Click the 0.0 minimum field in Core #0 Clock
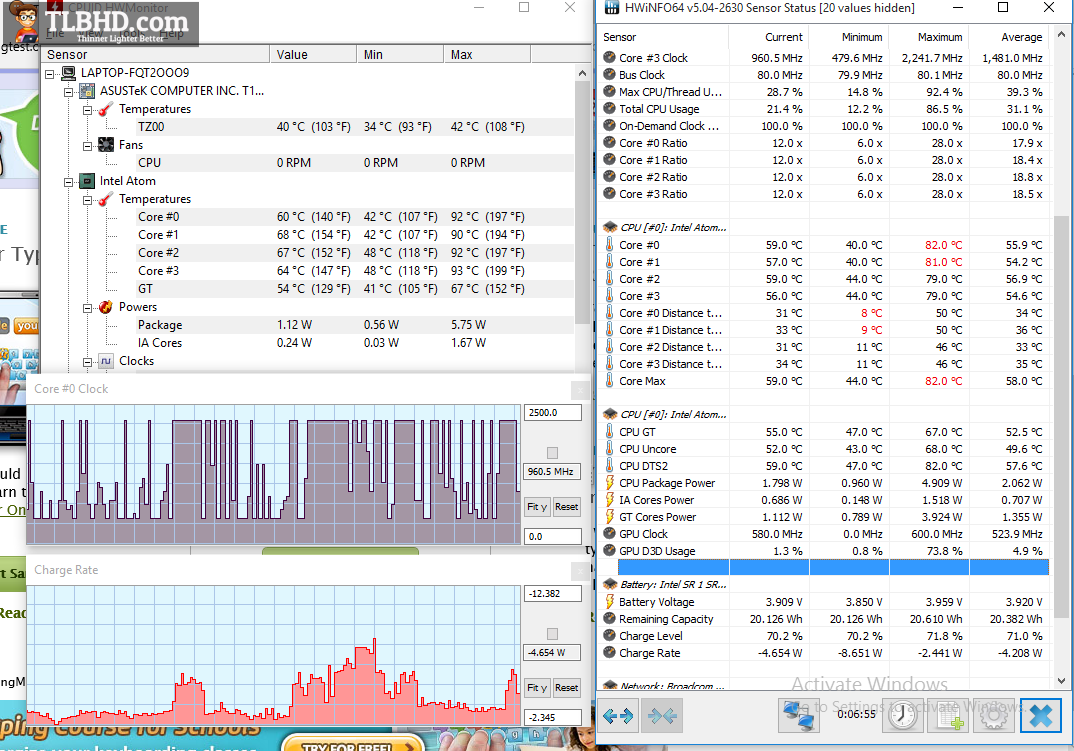Viewport: 1074px width, 751px height. [x=553, y=537]
